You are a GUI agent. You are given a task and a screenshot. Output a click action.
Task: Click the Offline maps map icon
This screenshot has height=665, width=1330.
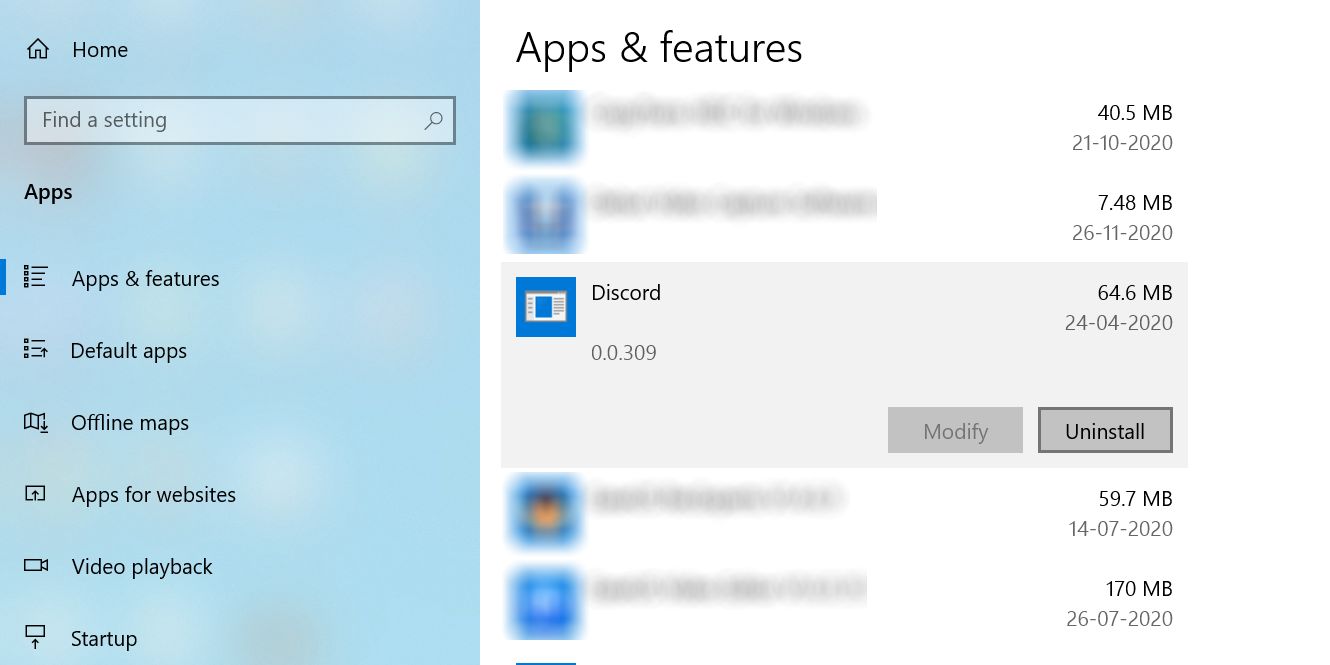(36, 422)
